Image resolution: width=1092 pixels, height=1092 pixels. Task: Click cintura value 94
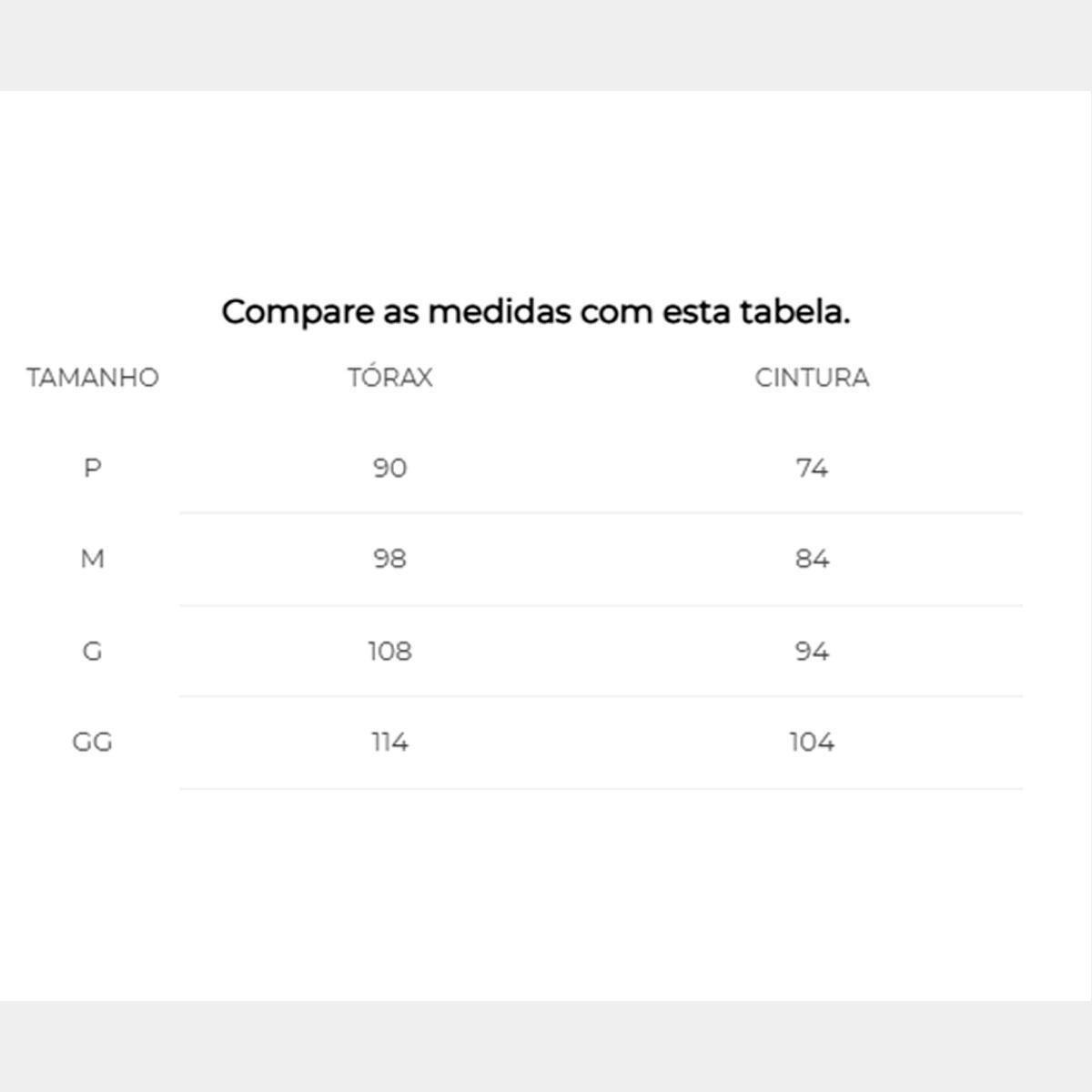tap(812, 652)
